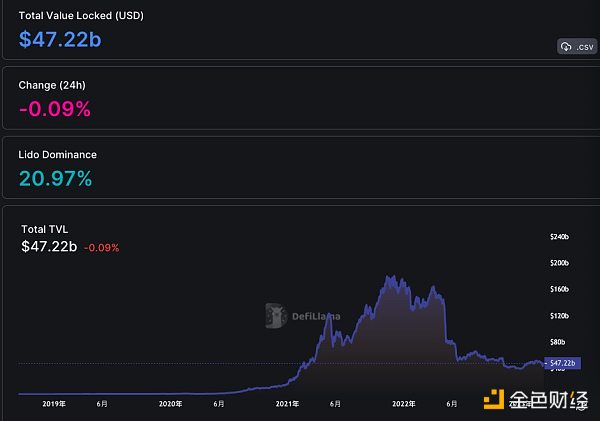
Task: Click the $200b y-axis label
Action: tap(559, 263)
